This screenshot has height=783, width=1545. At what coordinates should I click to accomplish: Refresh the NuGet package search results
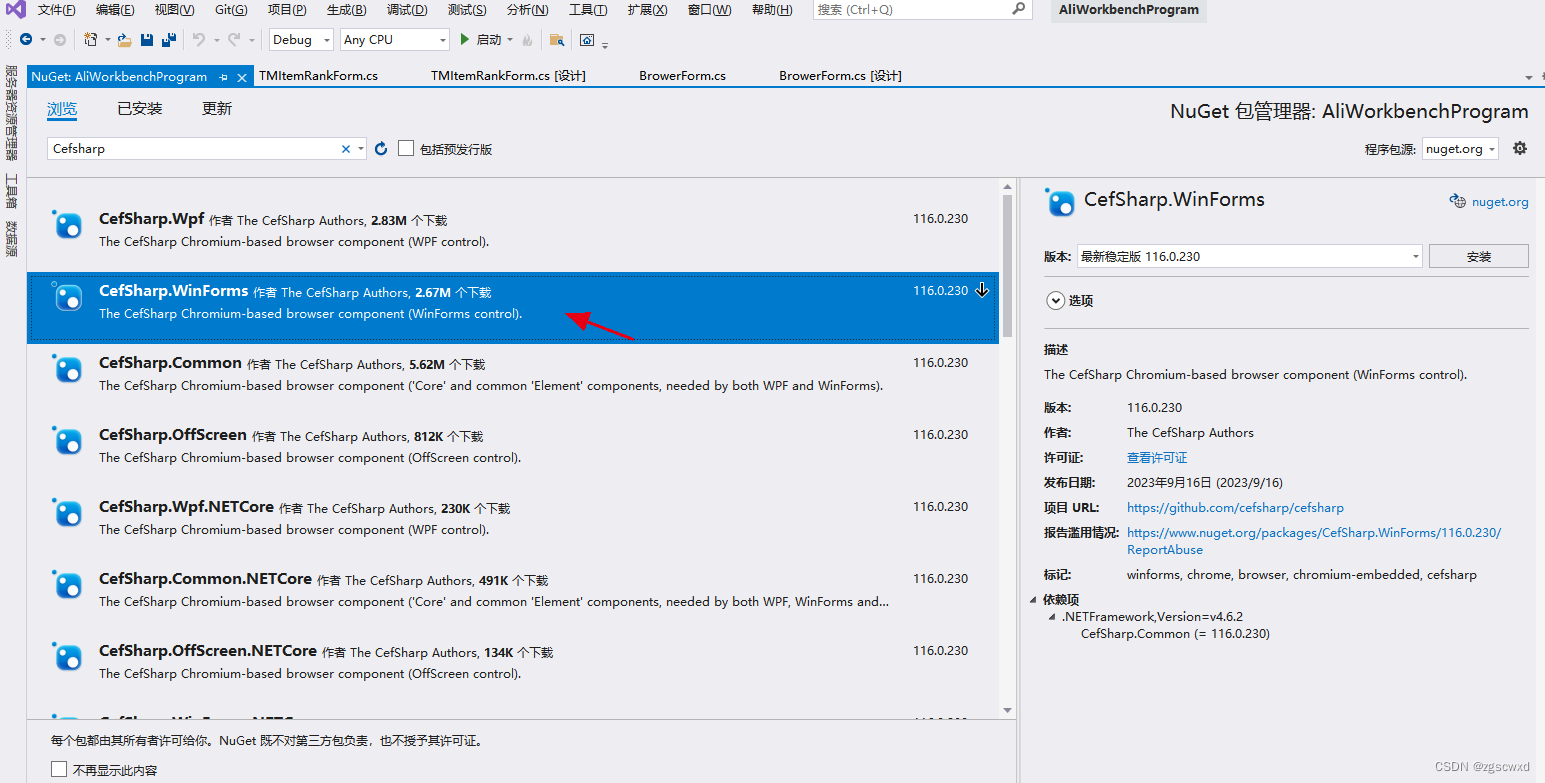click(x=381, y=149)
